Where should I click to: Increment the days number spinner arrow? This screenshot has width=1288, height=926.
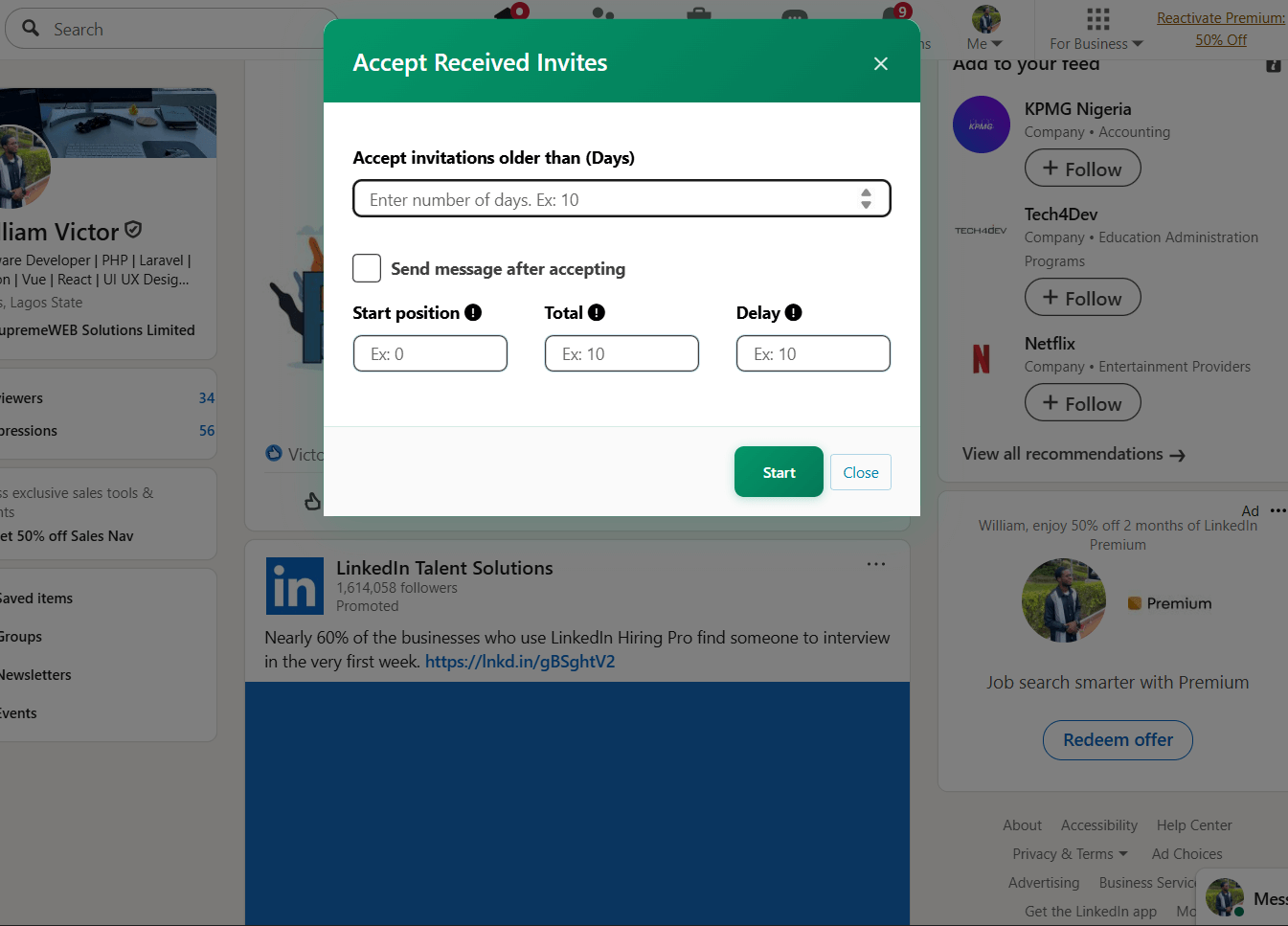coord(866,192)
